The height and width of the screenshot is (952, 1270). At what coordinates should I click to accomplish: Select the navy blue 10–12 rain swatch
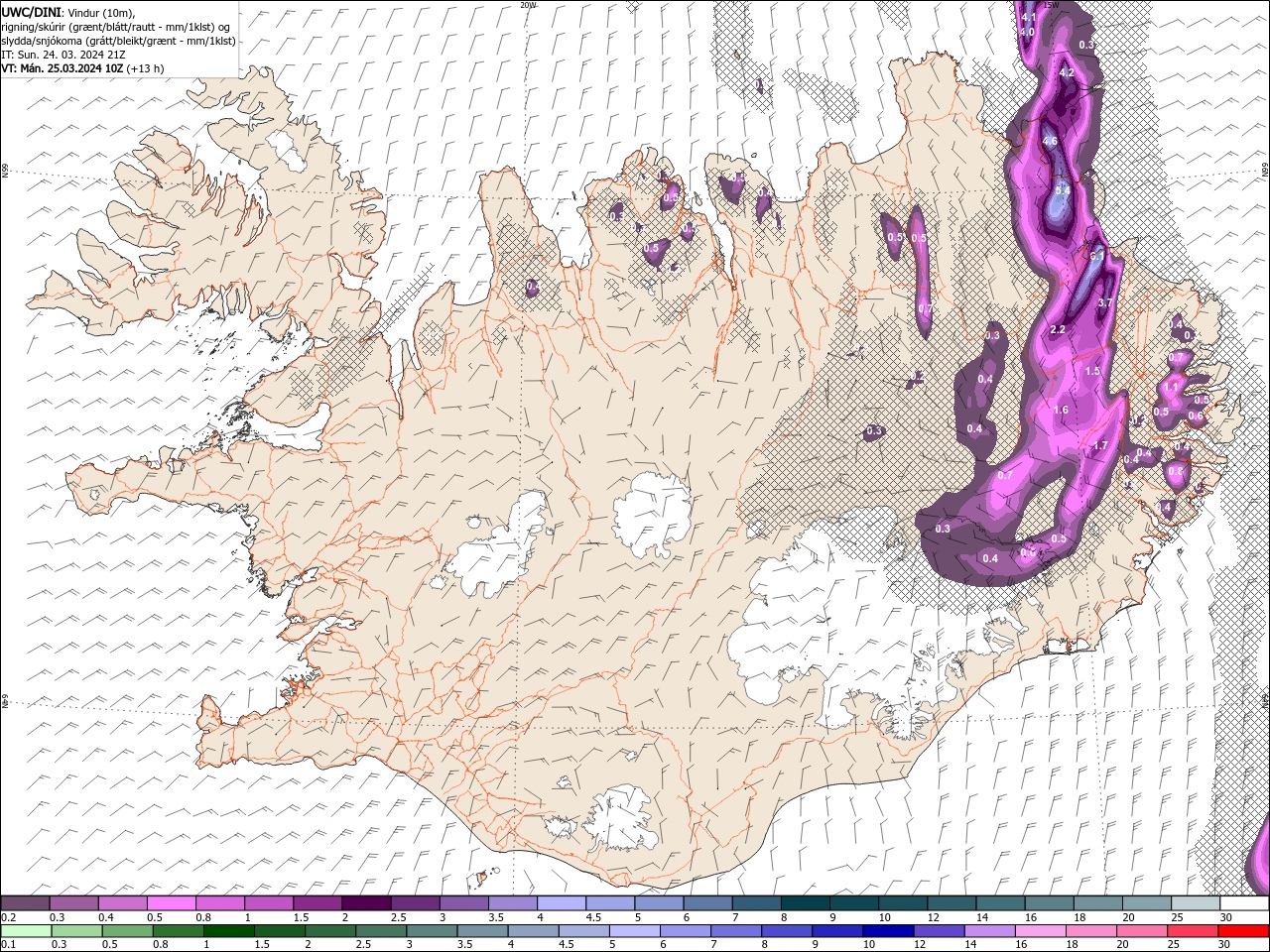pos(887,930)
